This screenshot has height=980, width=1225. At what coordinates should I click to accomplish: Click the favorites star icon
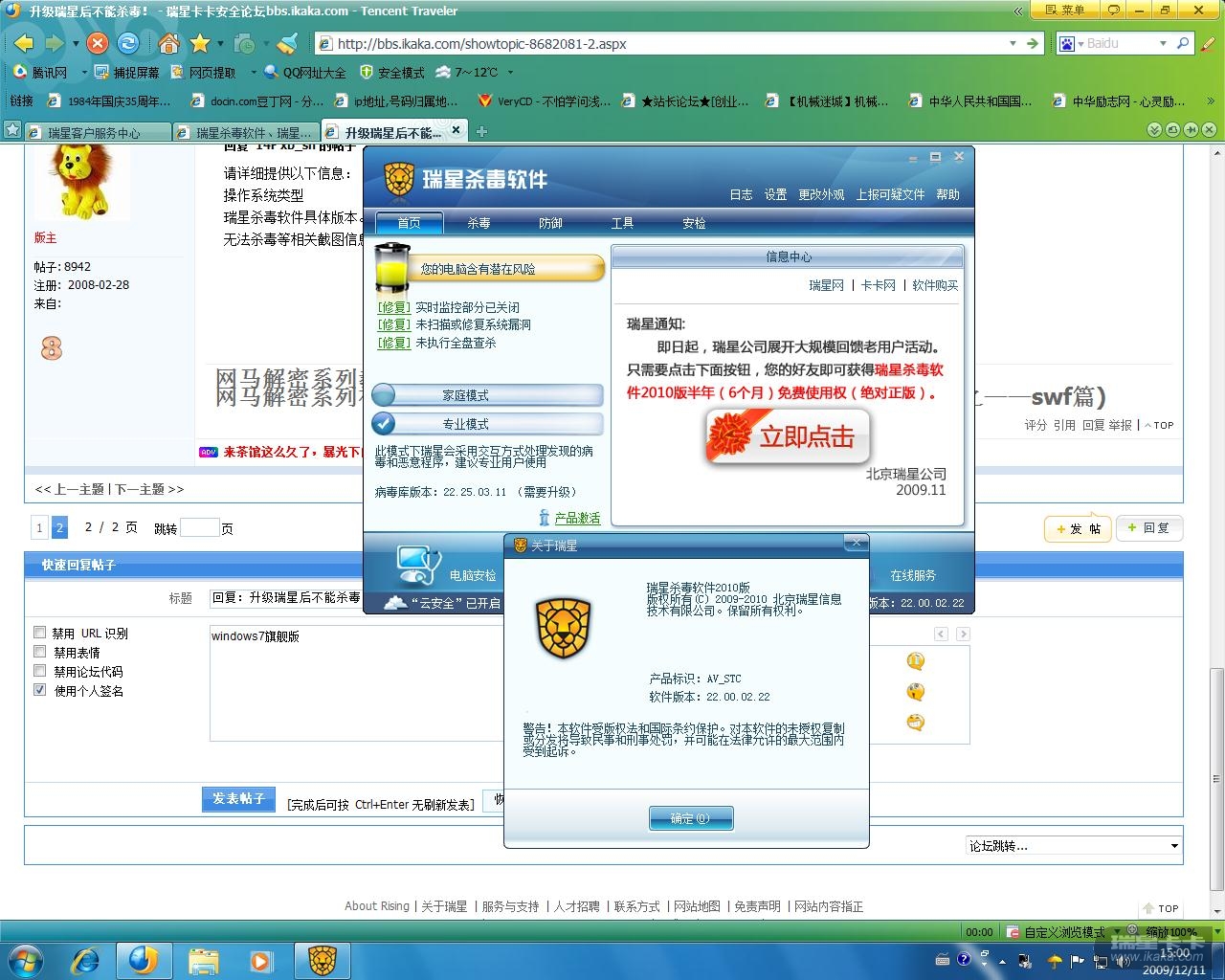tap(199, 43)
